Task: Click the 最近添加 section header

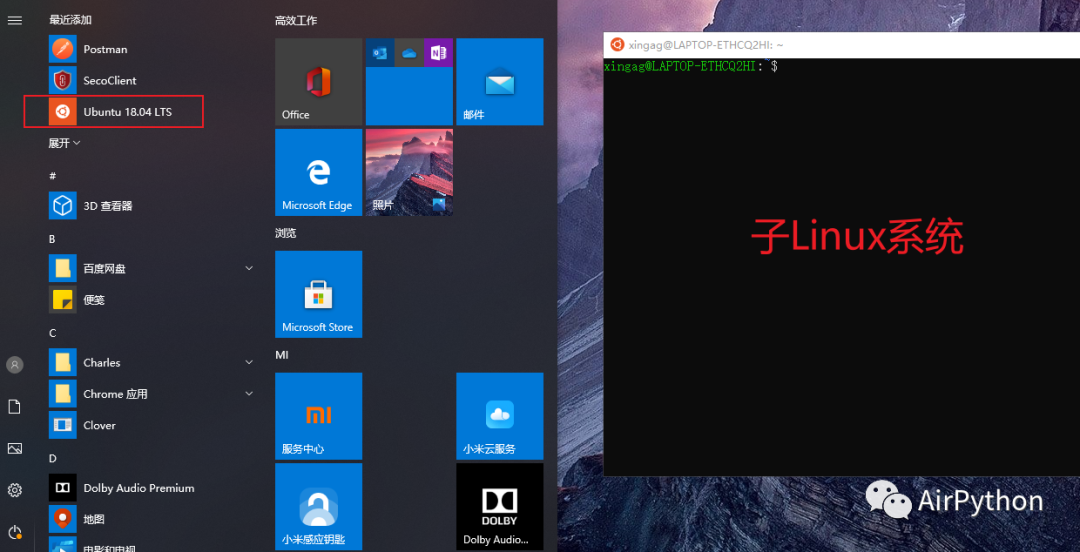Action: point(70,19)
